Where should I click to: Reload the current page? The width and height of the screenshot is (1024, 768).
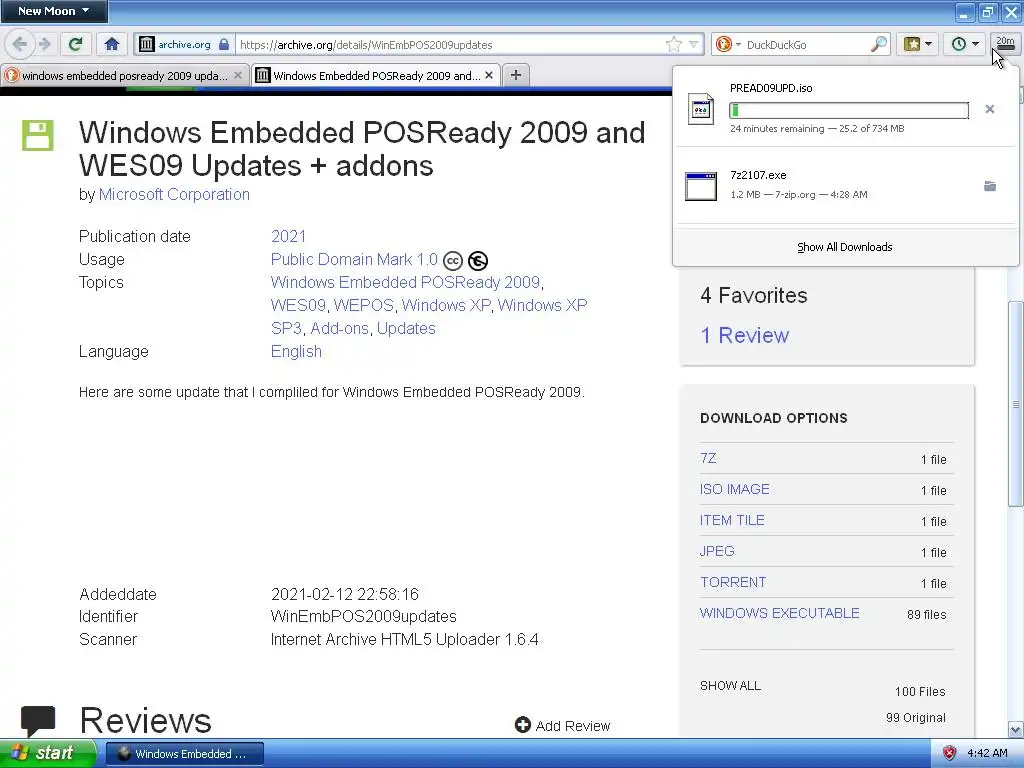[75, 44]
